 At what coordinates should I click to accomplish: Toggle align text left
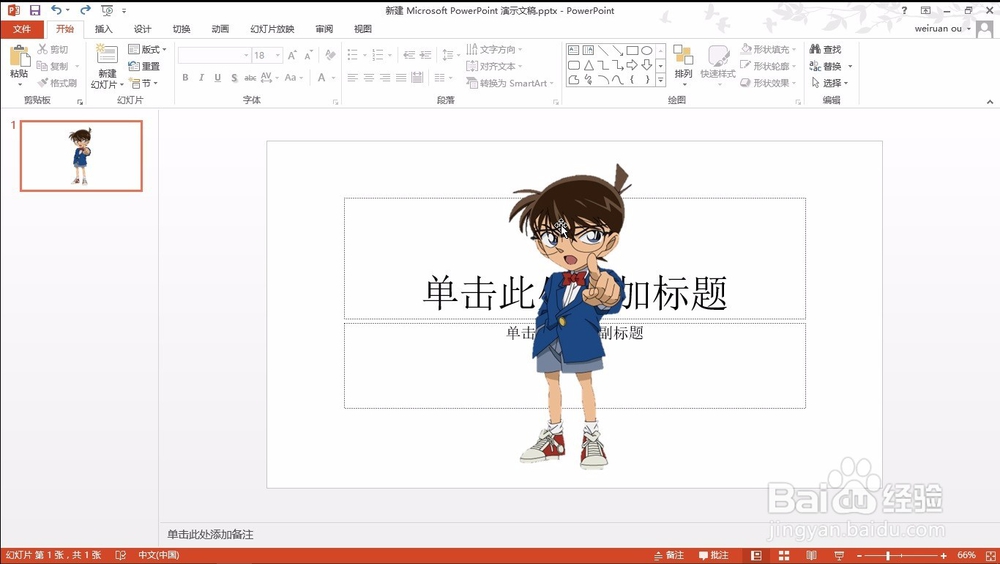tap(353, 78)
